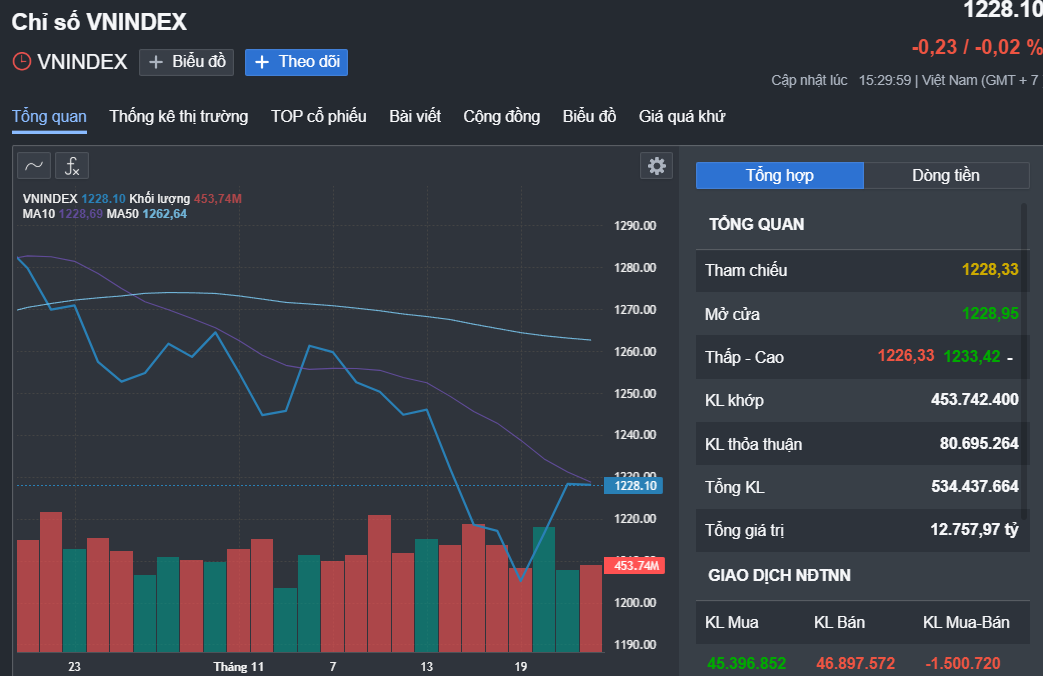Switch to Dòng tiền panel

click(x=946, y=176)
